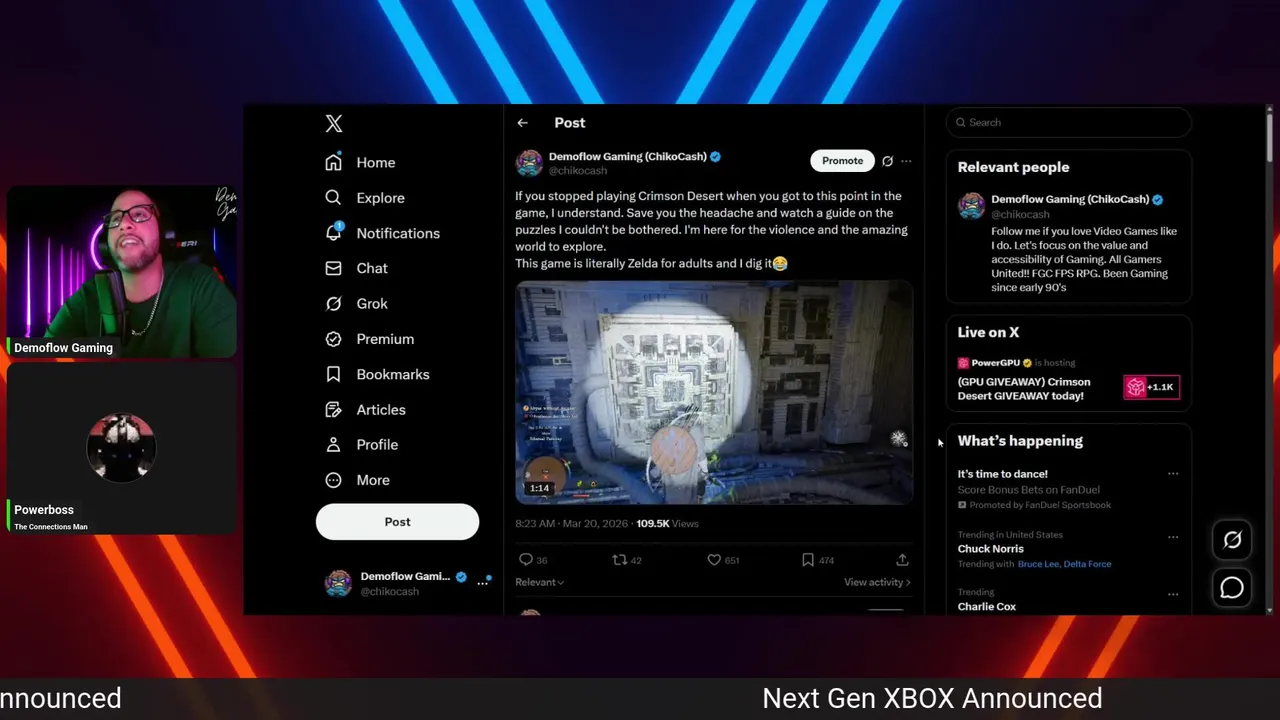Open account switcher three-dot menu
This screenshot has height=720, width=1280.
tap(482, 582)
